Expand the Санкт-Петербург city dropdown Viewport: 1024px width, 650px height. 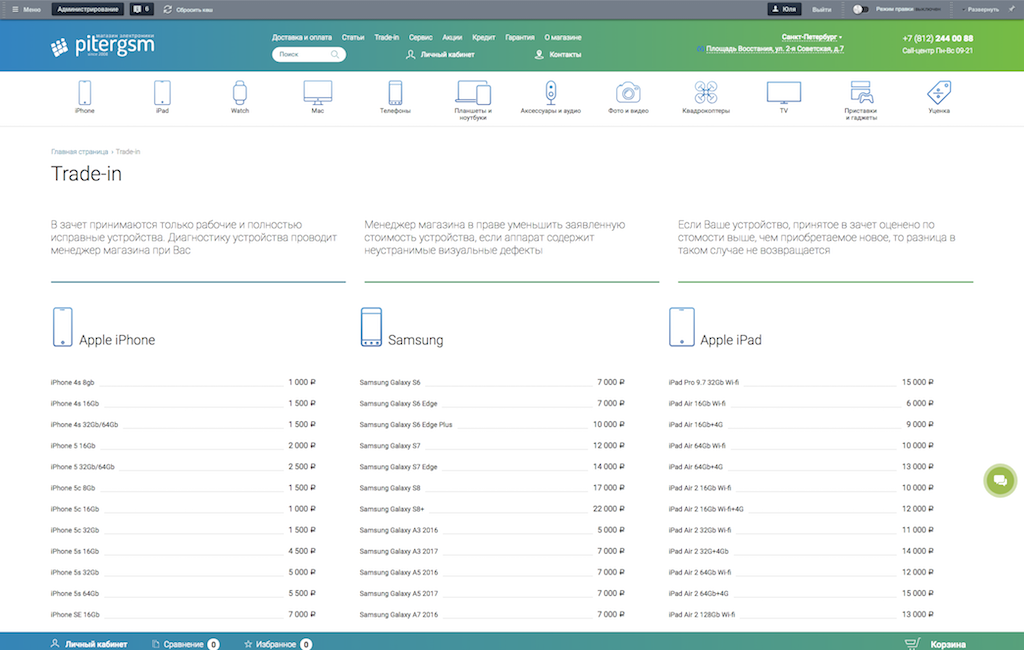click(x=812, y=37)
